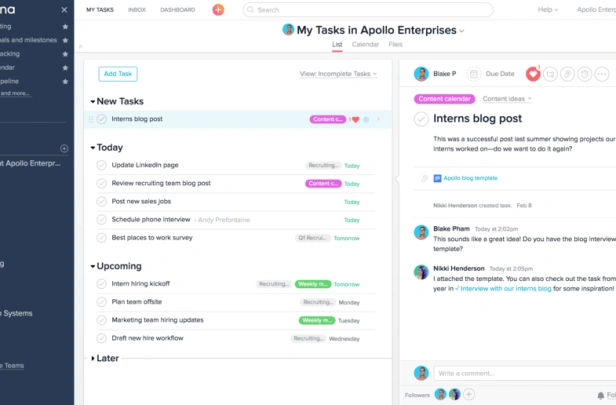Open the View: Incomplete Tasks dropdown
616x405 pixels.
(339, 74)
